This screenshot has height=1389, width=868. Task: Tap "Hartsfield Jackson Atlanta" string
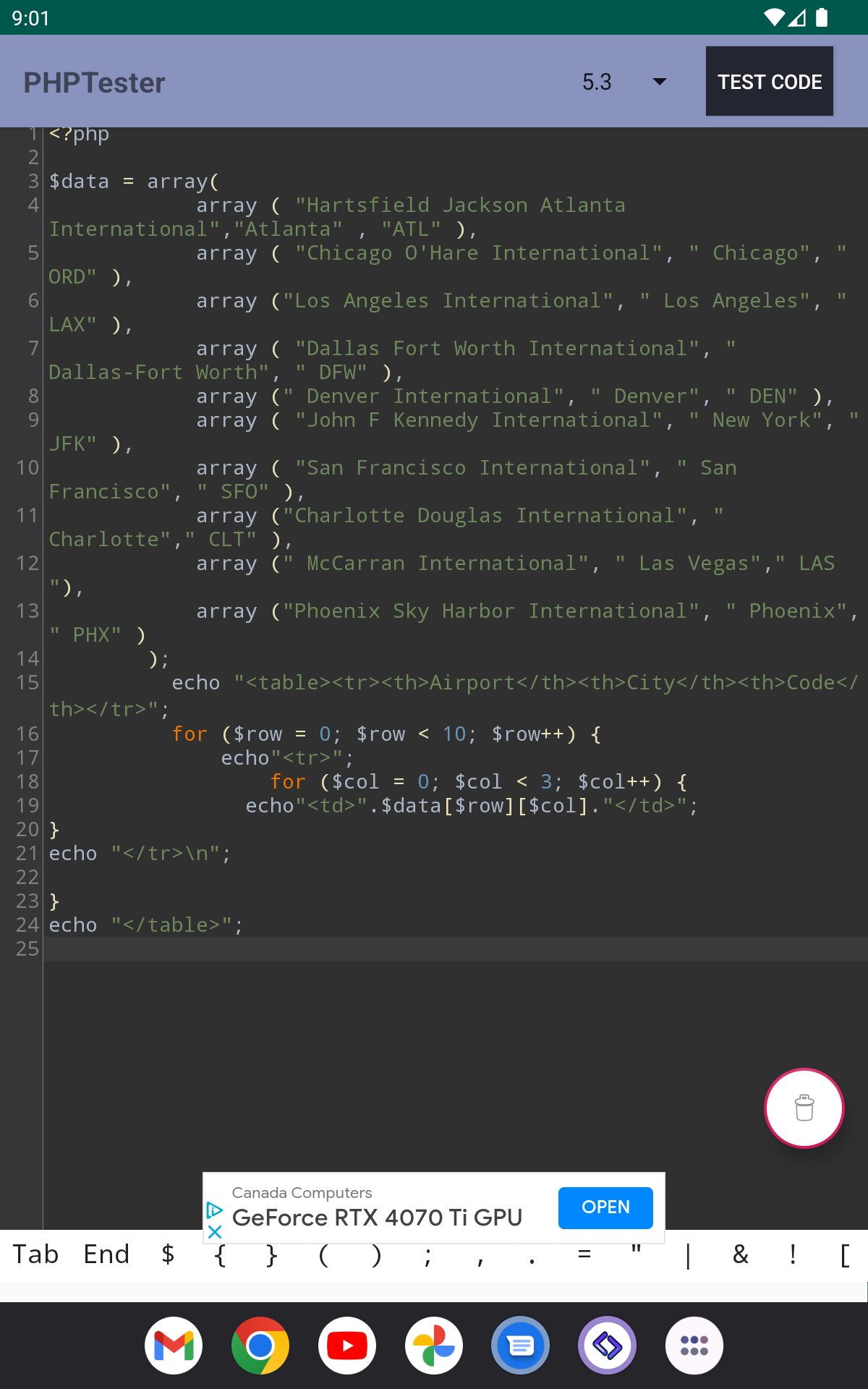click(460, 205)
